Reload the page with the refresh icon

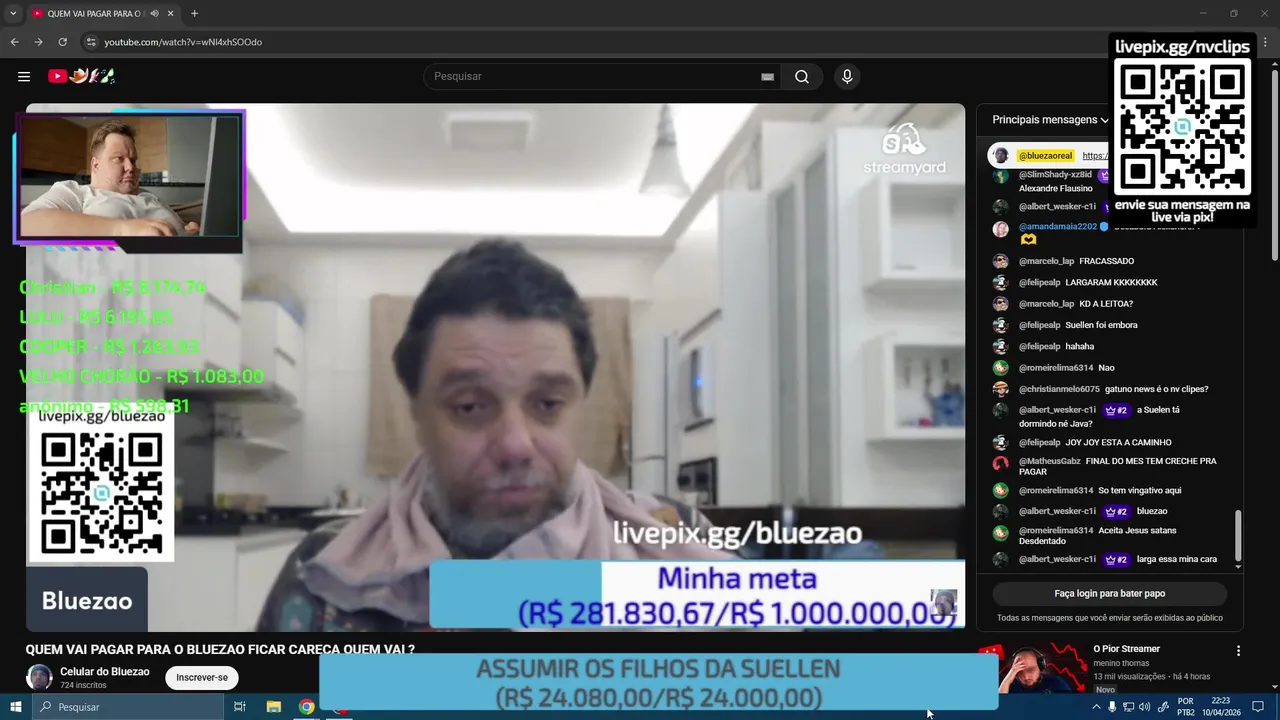coord(62,42)
